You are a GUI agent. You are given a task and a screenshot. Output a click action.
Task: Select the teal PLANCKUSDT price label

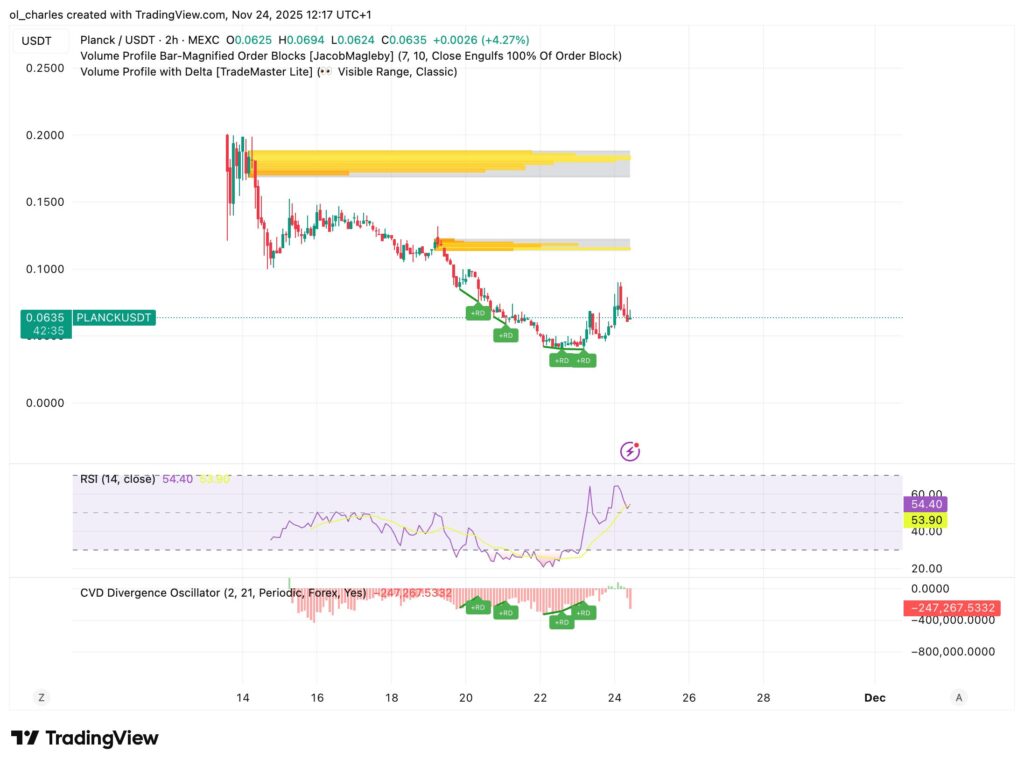pos(113,317)
